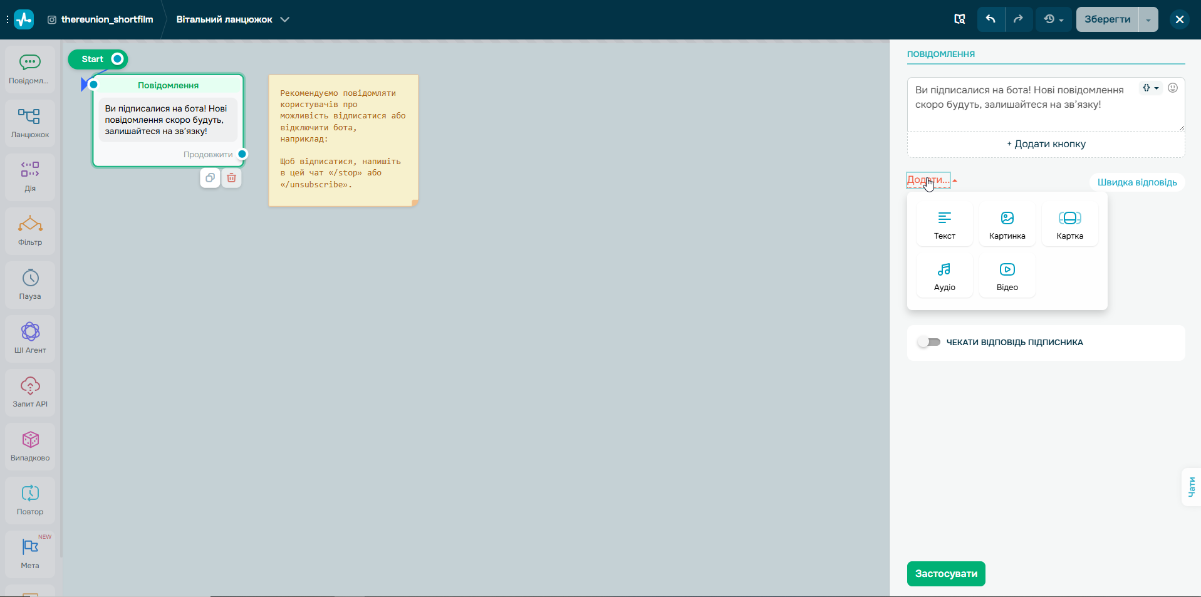The height and width of the screenshot is (597, 1201).
Task: Add a Текст element
Action: [945, 225]
